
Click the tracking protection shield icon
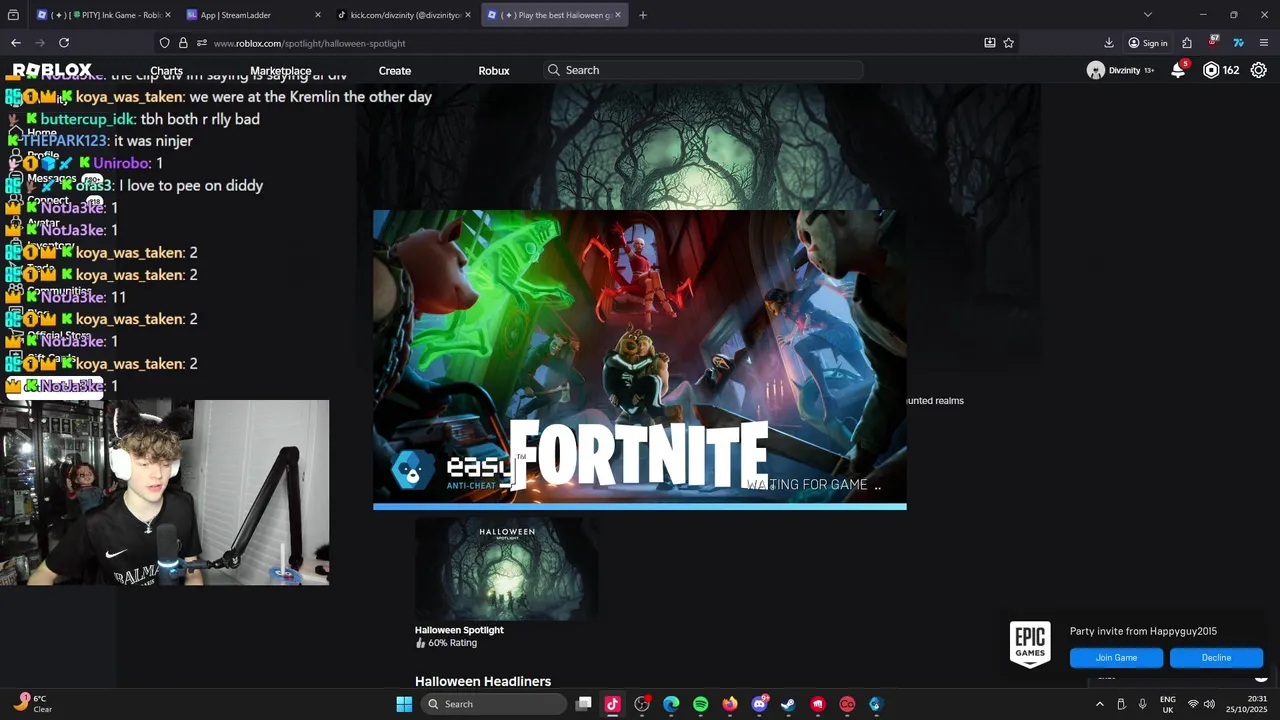point(164,43)
